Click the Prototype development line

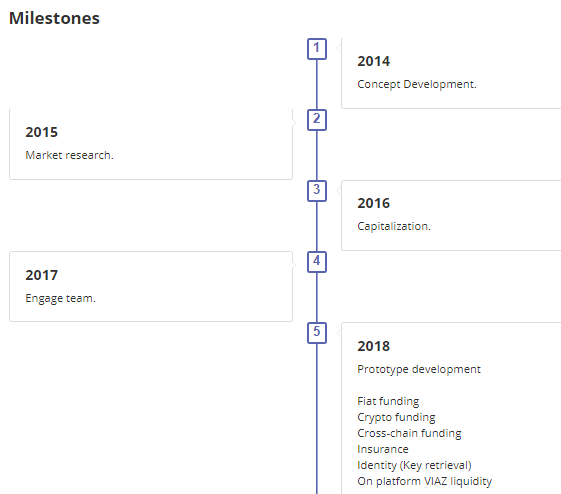419,369
